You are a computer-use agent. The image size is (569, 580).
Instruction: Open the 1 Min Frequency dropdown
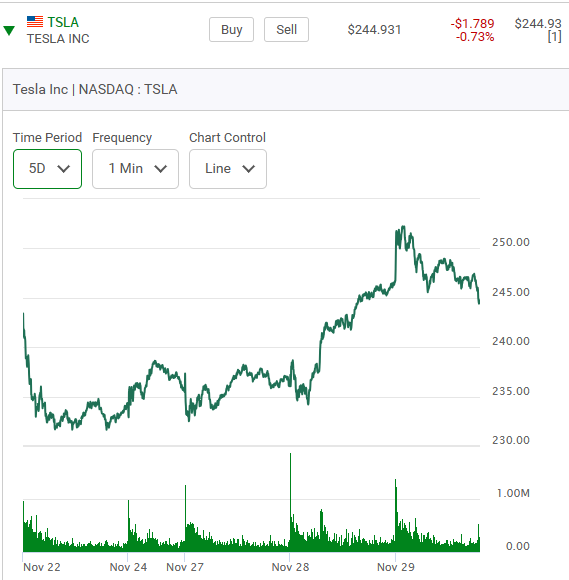(135, 169)
